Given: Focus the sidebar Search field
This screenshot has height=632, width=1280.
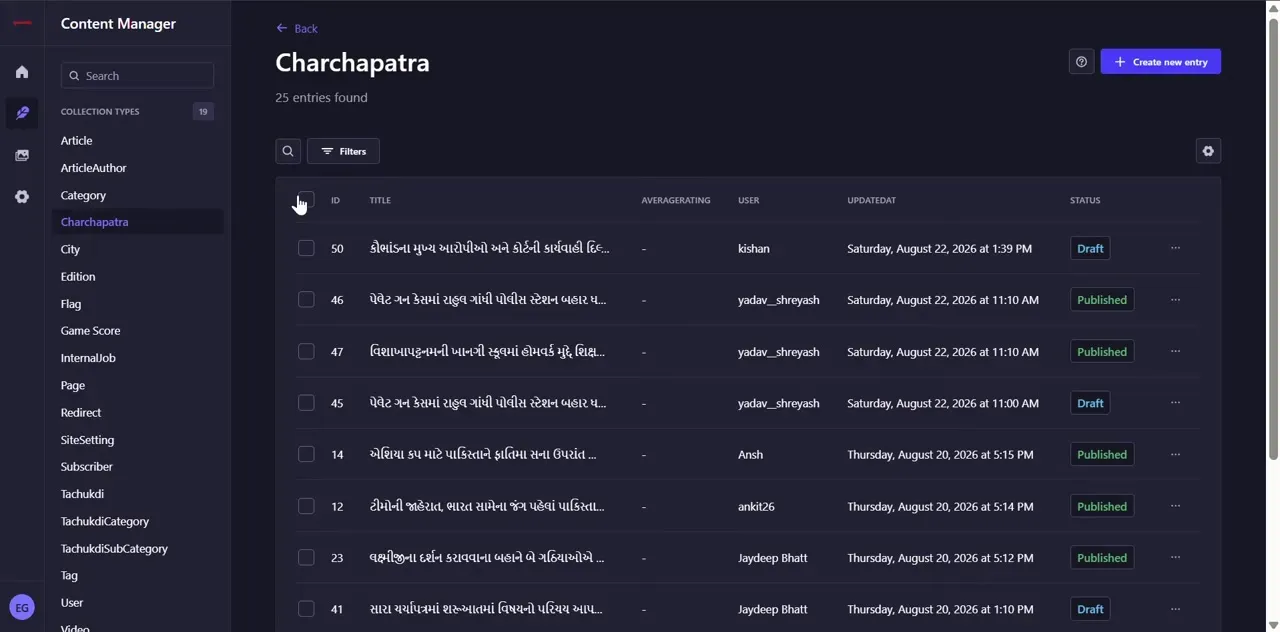Looking at the screenshot, I should click(137, 76).
